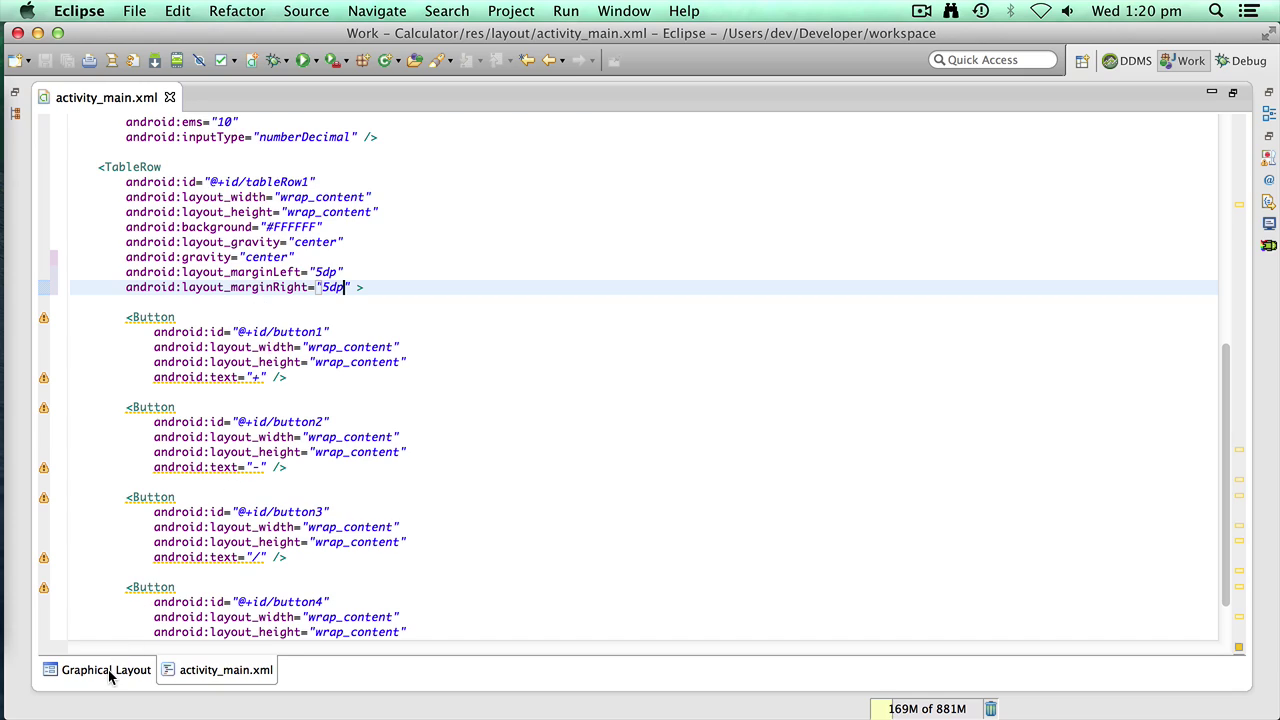Viewport: 1280px width, 720px height.
Task: Open the Declaration view icon
Action: (1268, 202)
